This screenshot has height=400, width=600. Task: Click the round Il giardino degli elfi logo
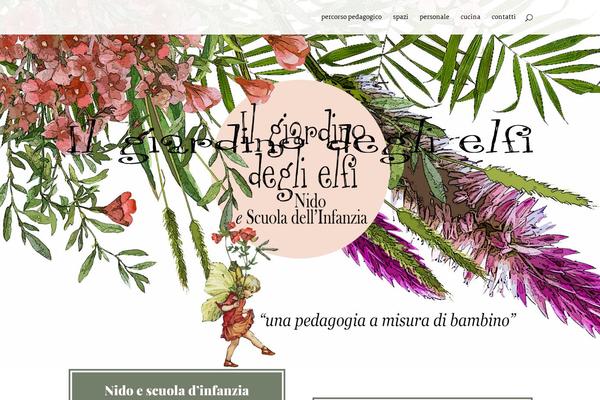301,169
